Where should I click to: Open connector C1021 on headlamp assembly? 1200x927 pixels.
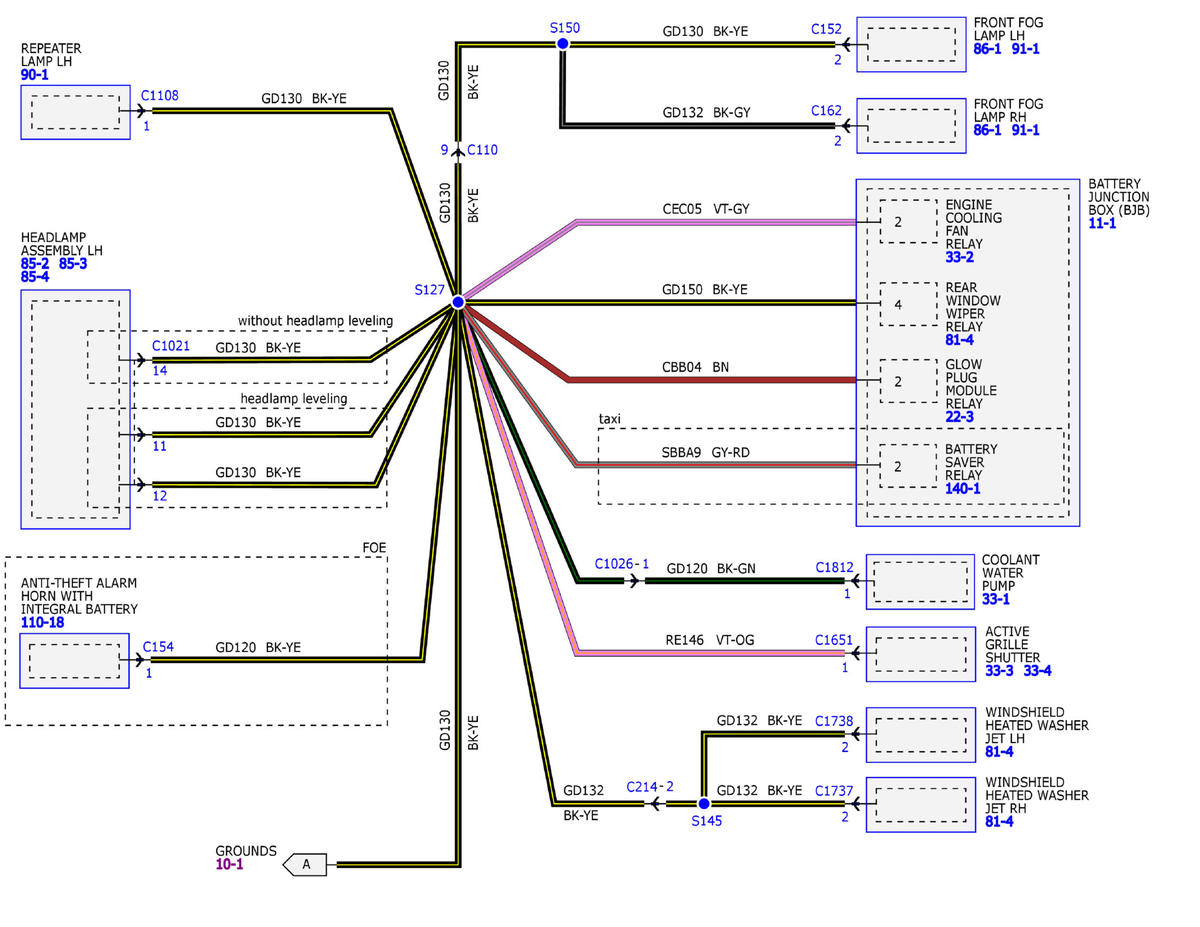[170, 346]
